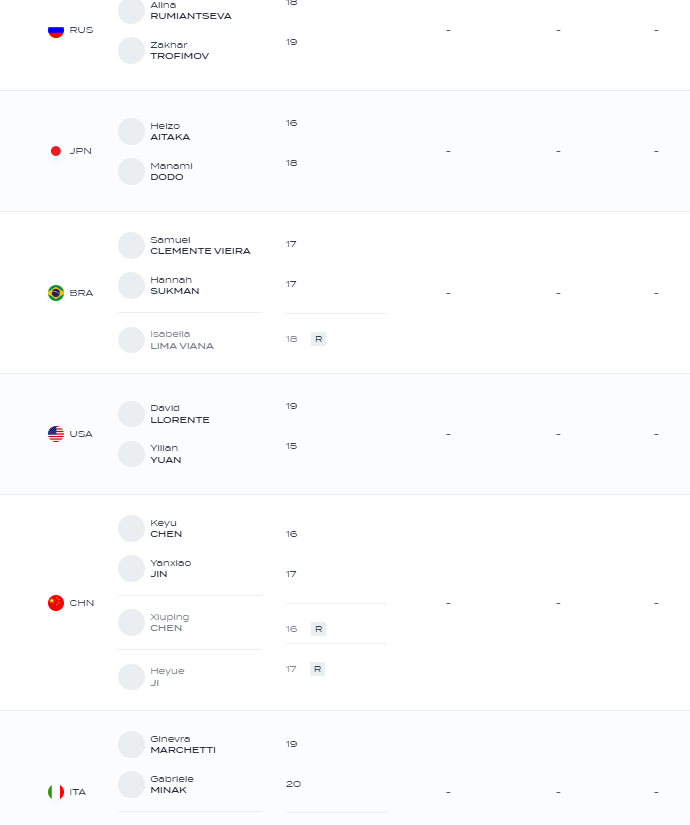Click the Russia flag icon
The image size is (690, 825).
tap(56, 30)
